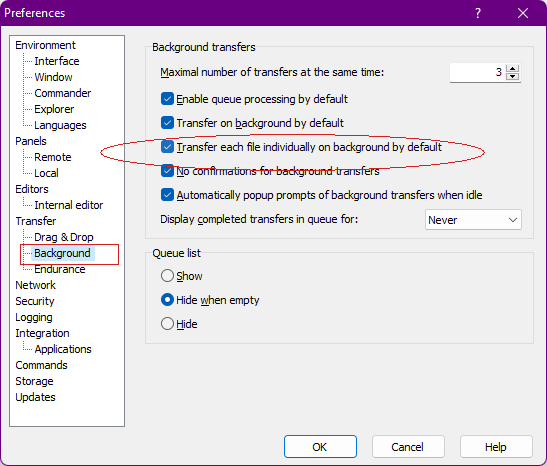Select Internal editor in the tree
547x466 pixels.
tap(69, 205)
